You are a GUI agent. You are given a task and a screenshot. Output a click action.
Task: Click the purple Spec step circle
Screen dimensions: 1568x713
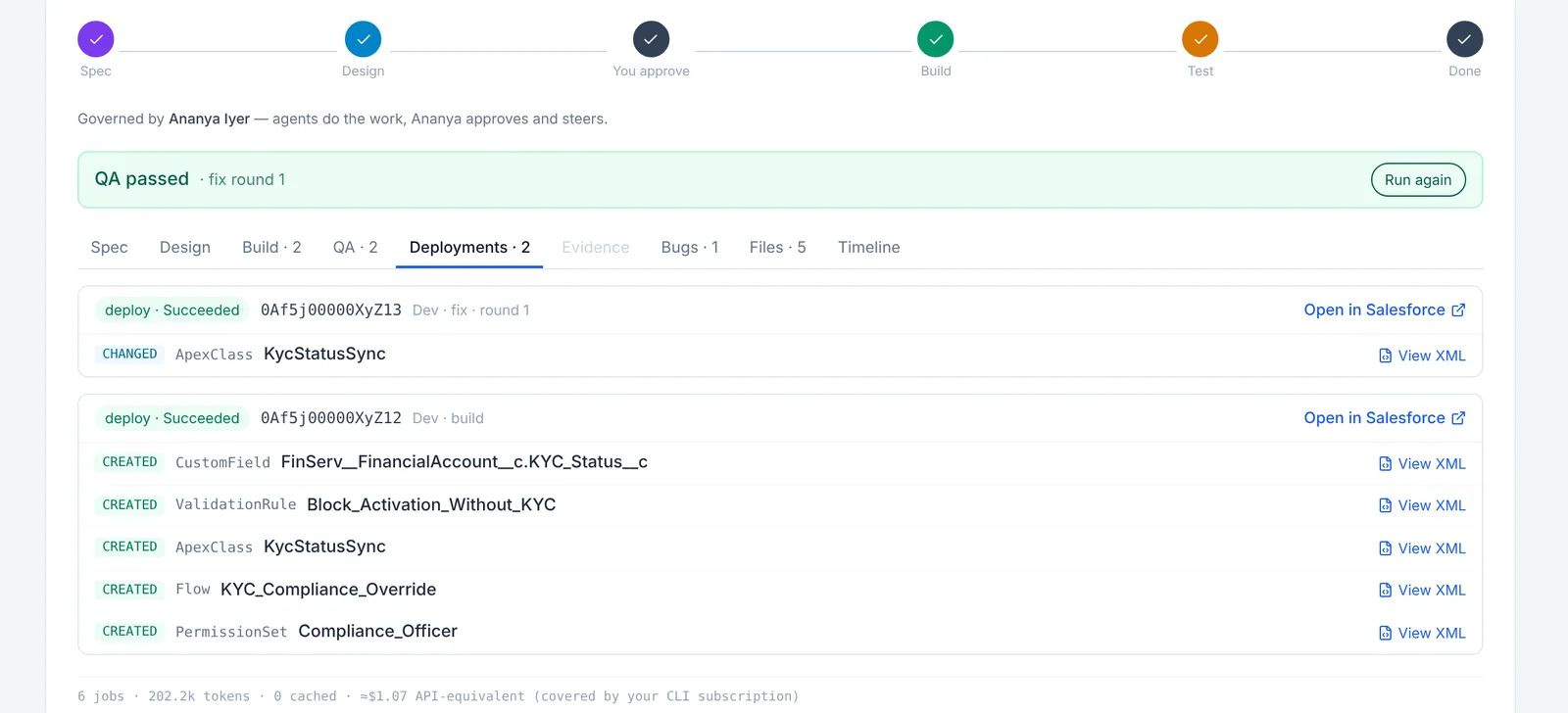(x=96, y=39)
